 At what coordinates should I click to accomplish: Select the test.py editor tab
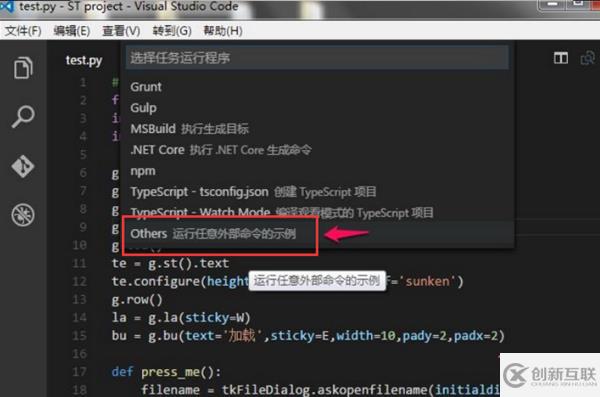tap(84, 60)
